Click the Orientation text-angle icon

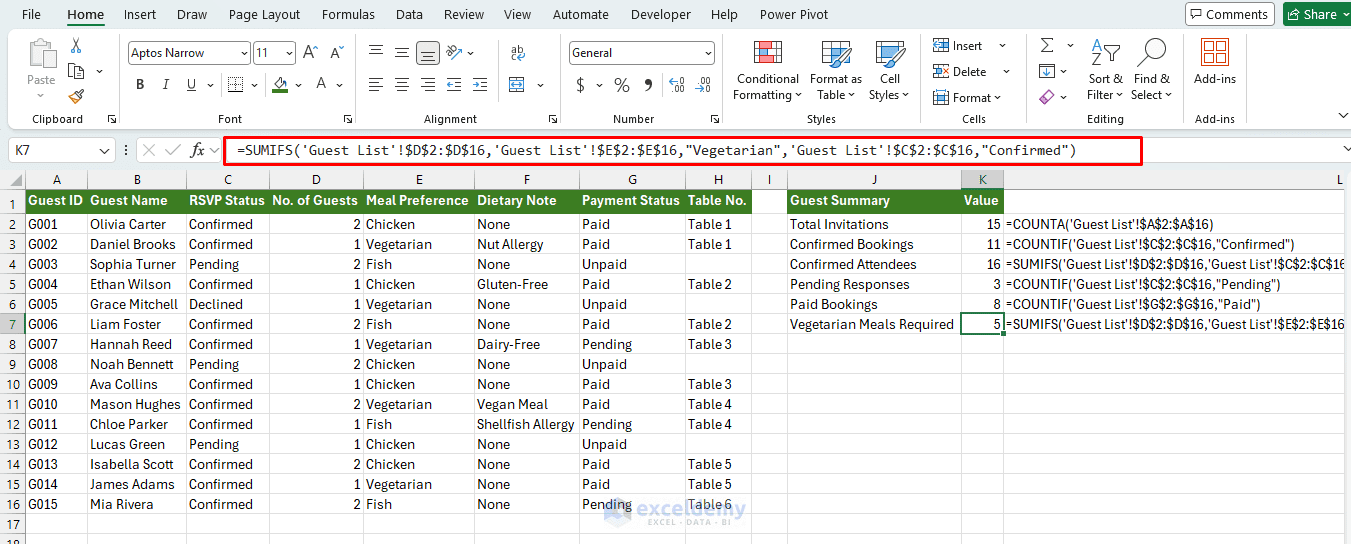pyautogui.click(x=454, y=53)
